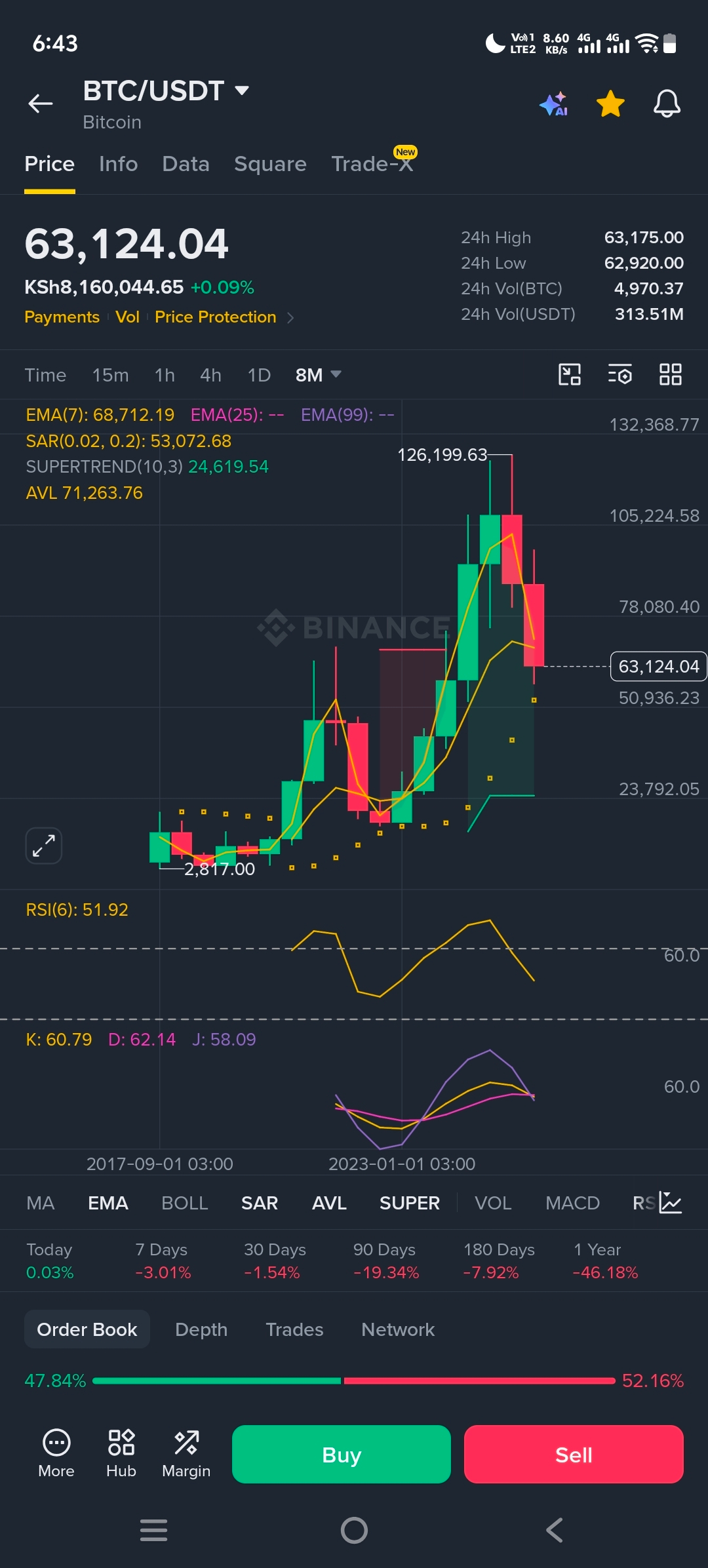This screenshot has width=708, height=1568.
Task: Select the Order Book tab
Action: (87, 1329)
